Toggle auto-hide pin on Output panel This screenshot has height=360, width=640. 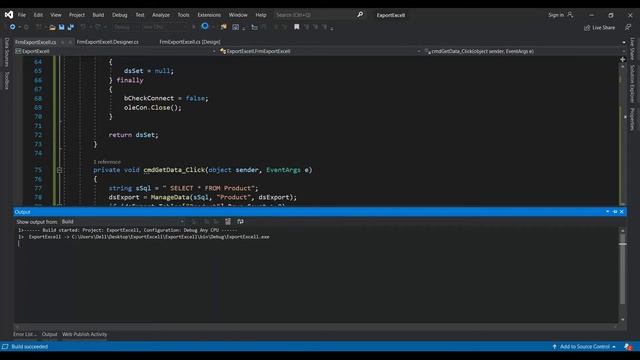[x=615, y=212]
